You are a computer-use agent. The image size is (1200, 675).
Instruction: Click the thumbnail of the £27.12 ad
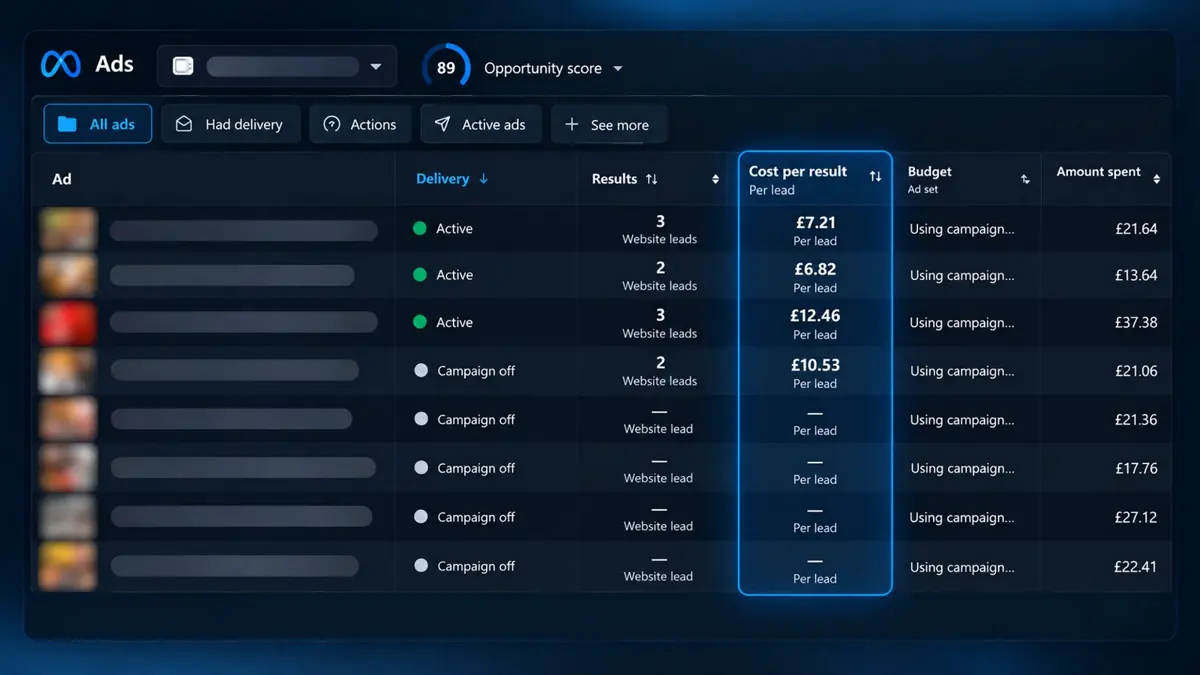[68, 517]
